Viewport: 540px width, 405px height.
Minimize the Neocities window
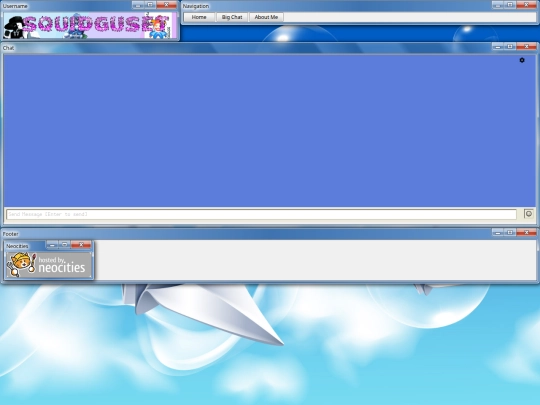point(52,245)
